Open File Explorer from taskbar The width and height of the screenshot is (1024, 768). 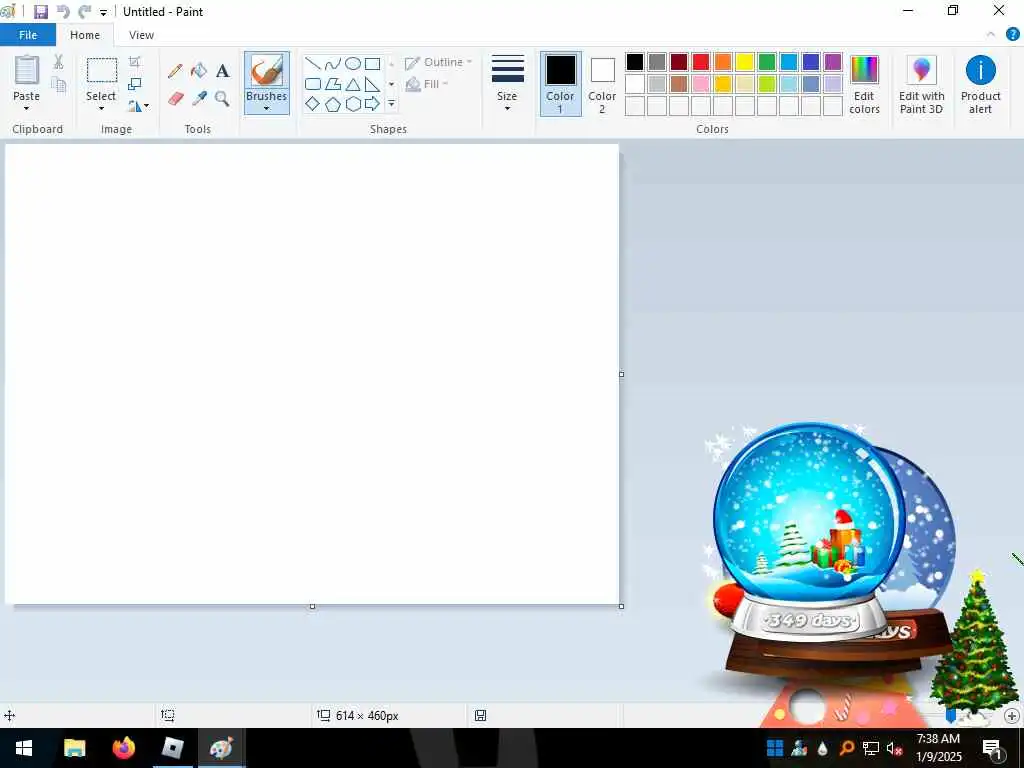coord(74,748)
